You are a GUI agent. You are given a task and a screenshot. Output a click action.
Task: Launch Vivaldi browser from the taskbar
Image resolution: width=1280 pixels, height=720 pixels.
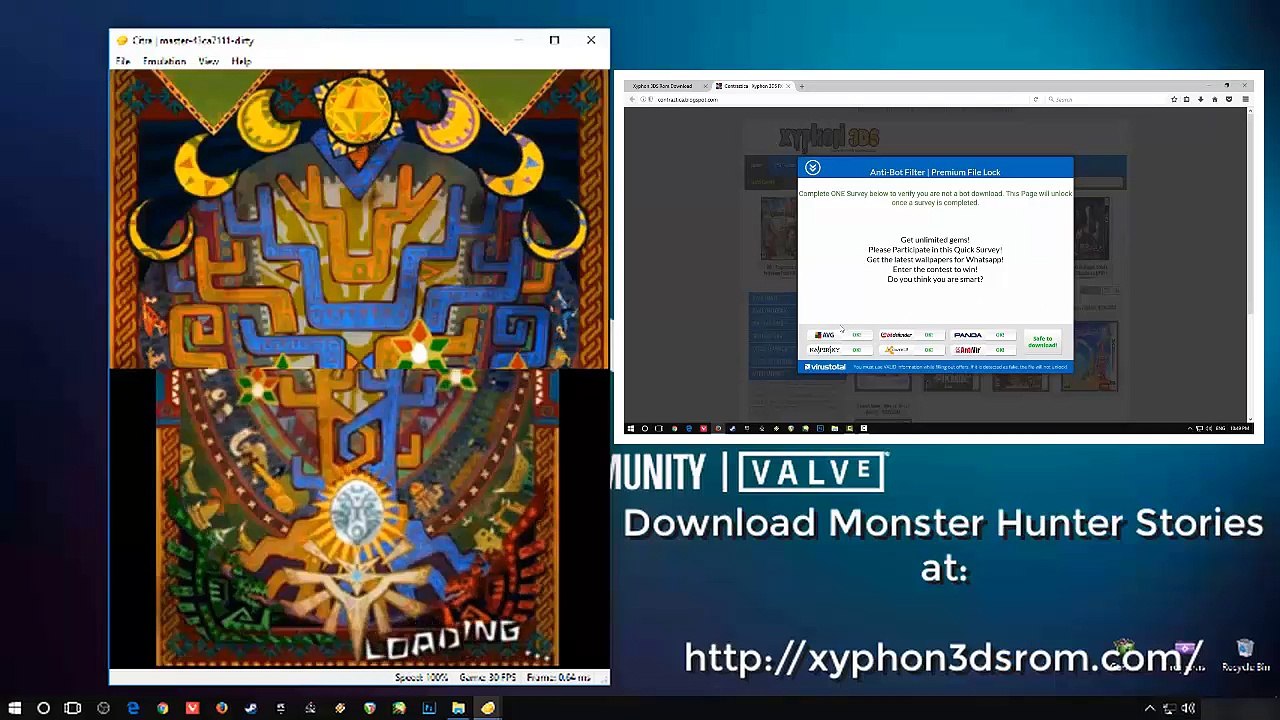tap(192, 708)
